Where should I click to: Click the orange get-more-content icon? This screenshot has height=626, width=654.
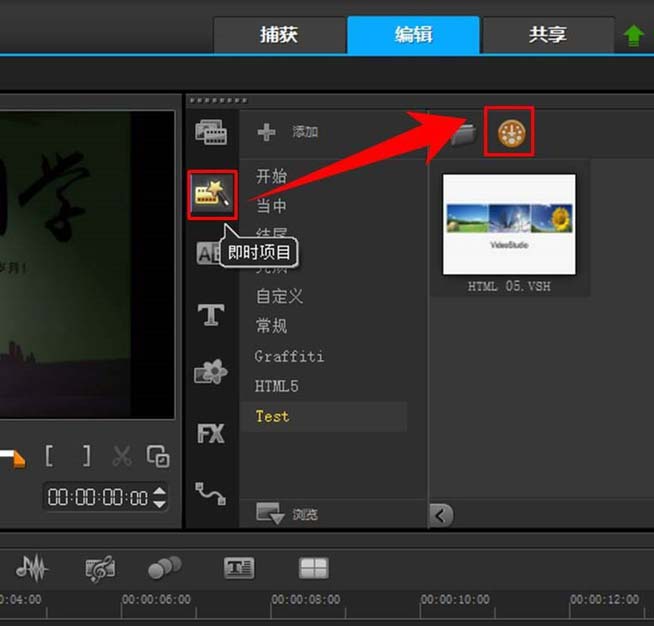pos(511,133)
